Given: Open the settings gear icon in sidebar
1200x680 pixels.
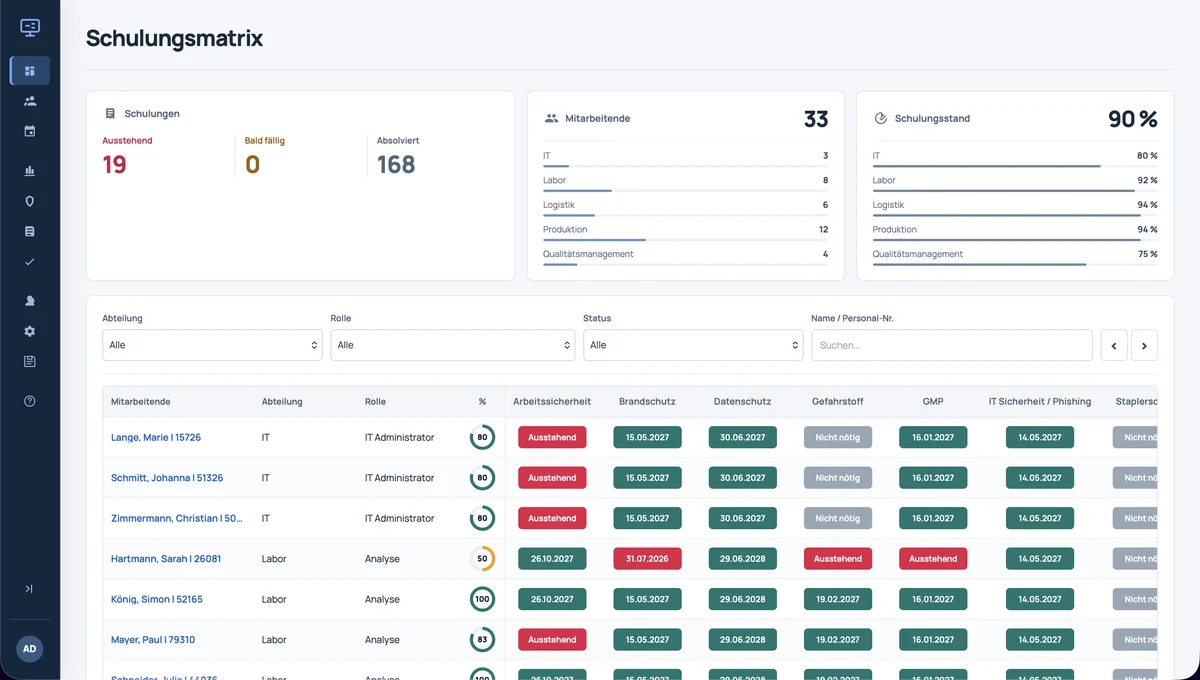Looking at the screenshot, I should point(30,331).
